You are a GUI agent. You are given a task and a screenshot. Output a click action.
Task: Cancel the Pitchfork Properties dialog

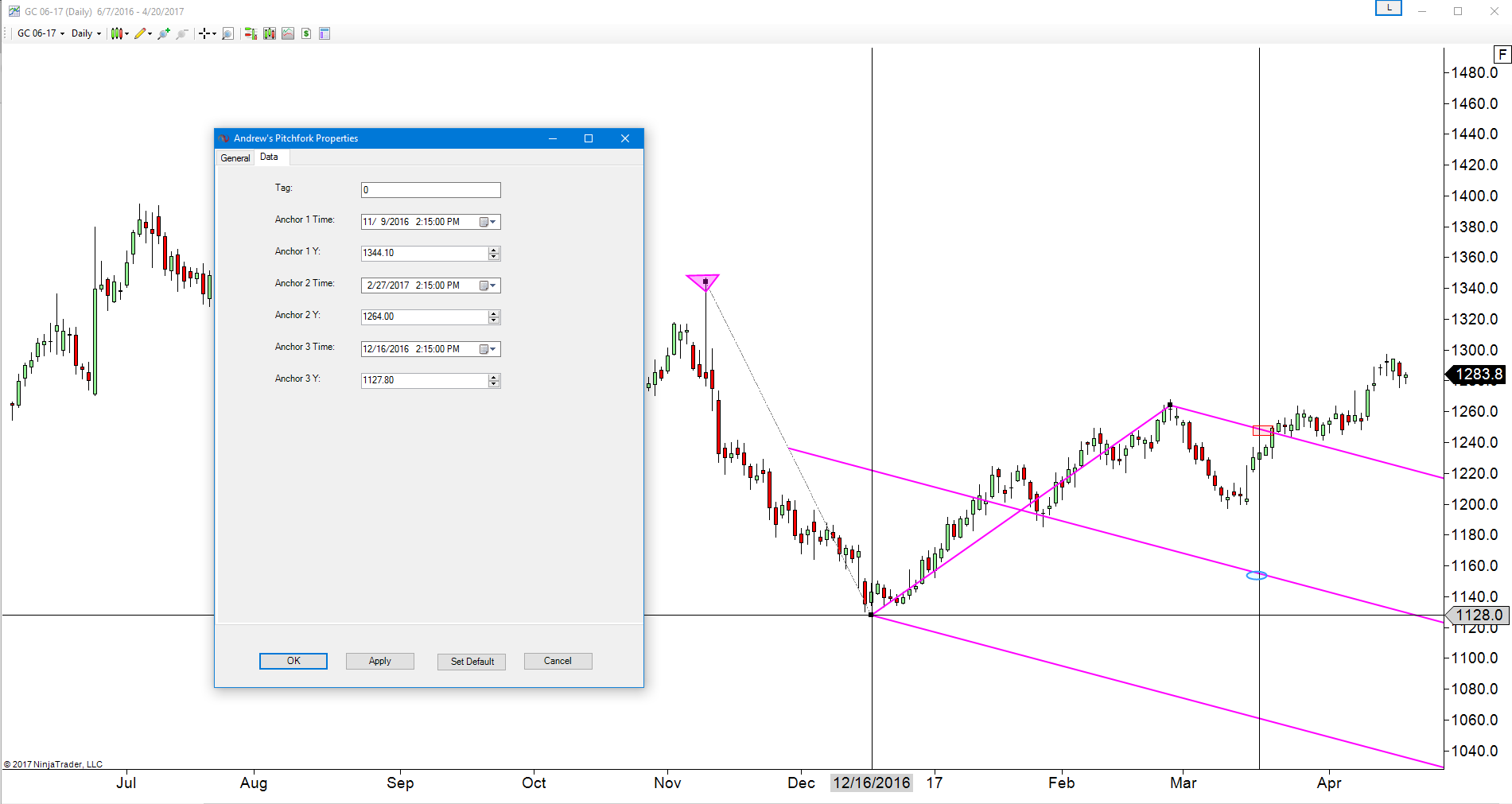(x=558, y=661)
